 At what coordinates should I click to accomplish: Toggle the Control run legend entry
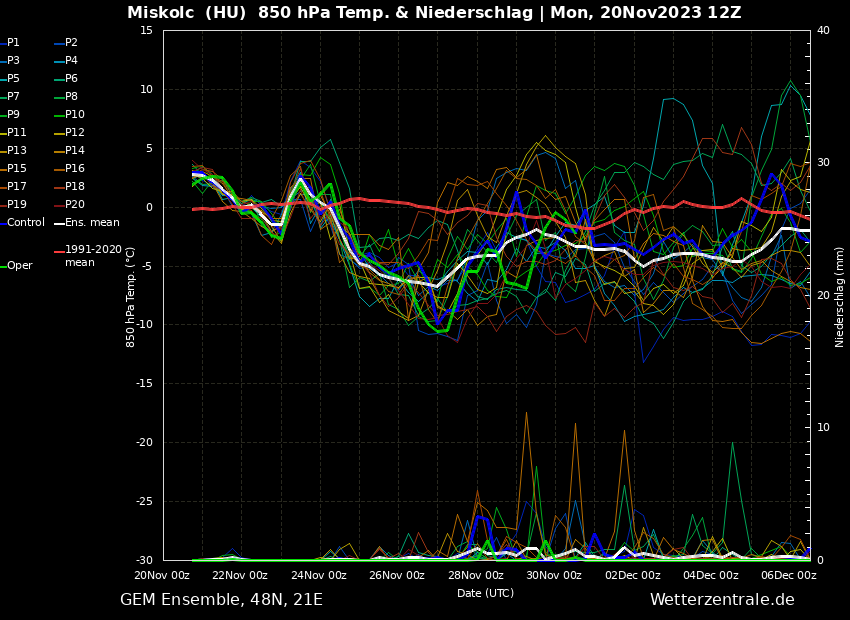point(25,223)
